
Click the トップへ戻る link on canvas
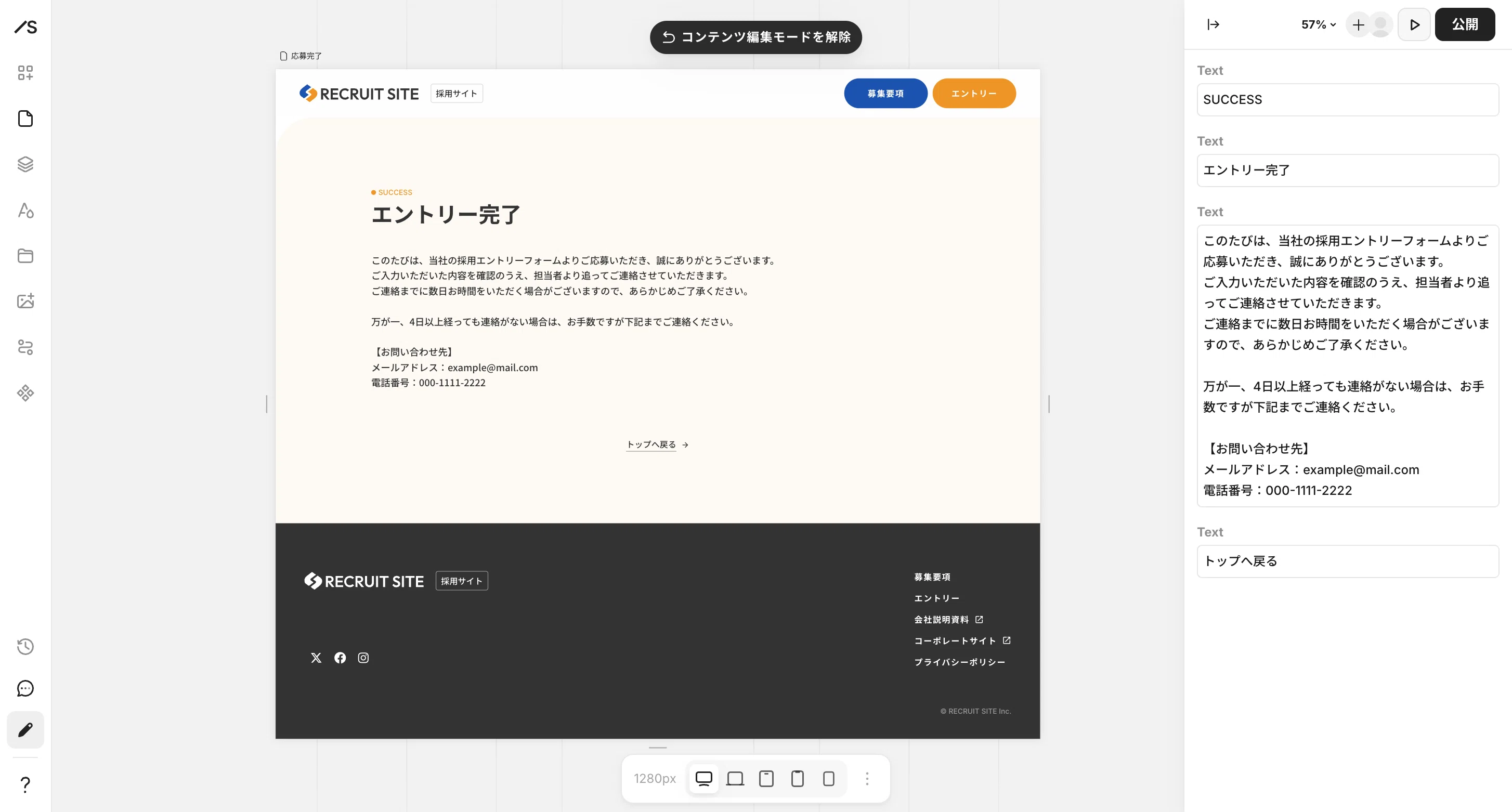pos(657,444)
